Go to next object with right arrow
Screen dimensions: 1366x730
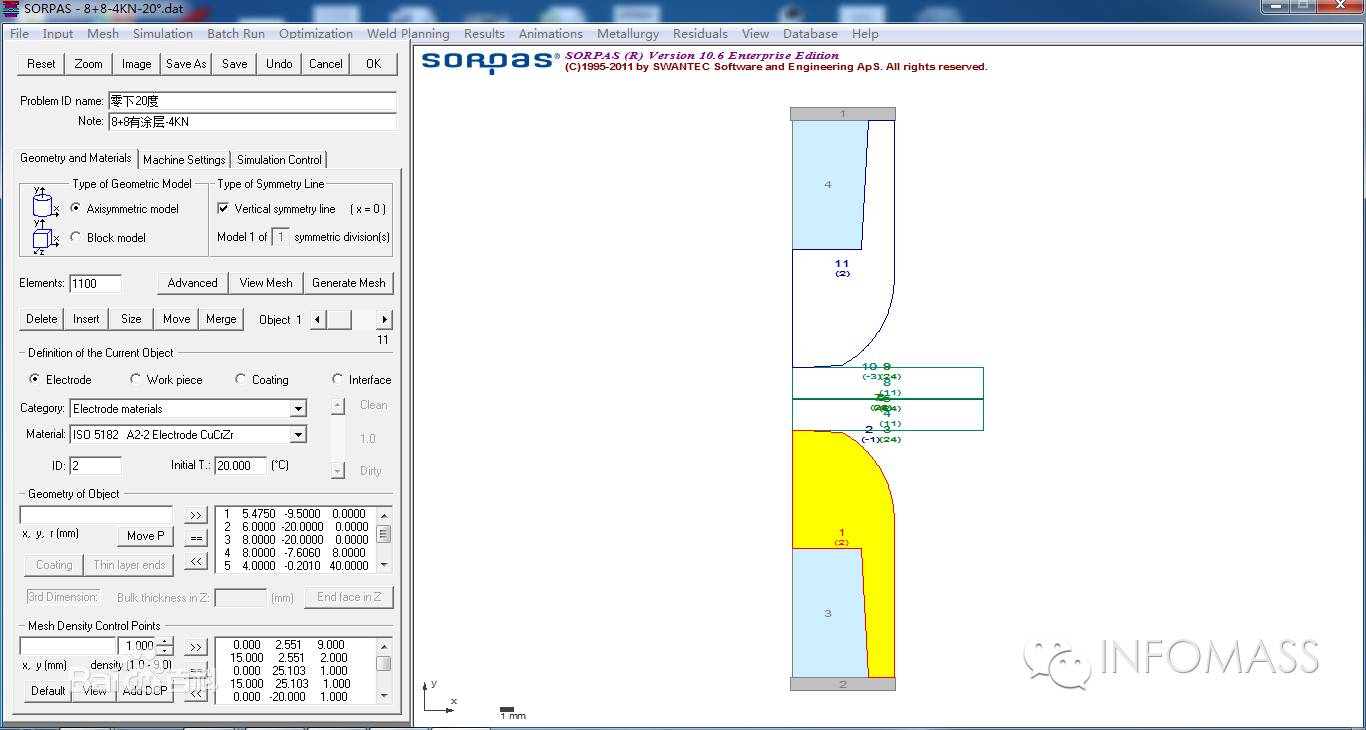384,320
